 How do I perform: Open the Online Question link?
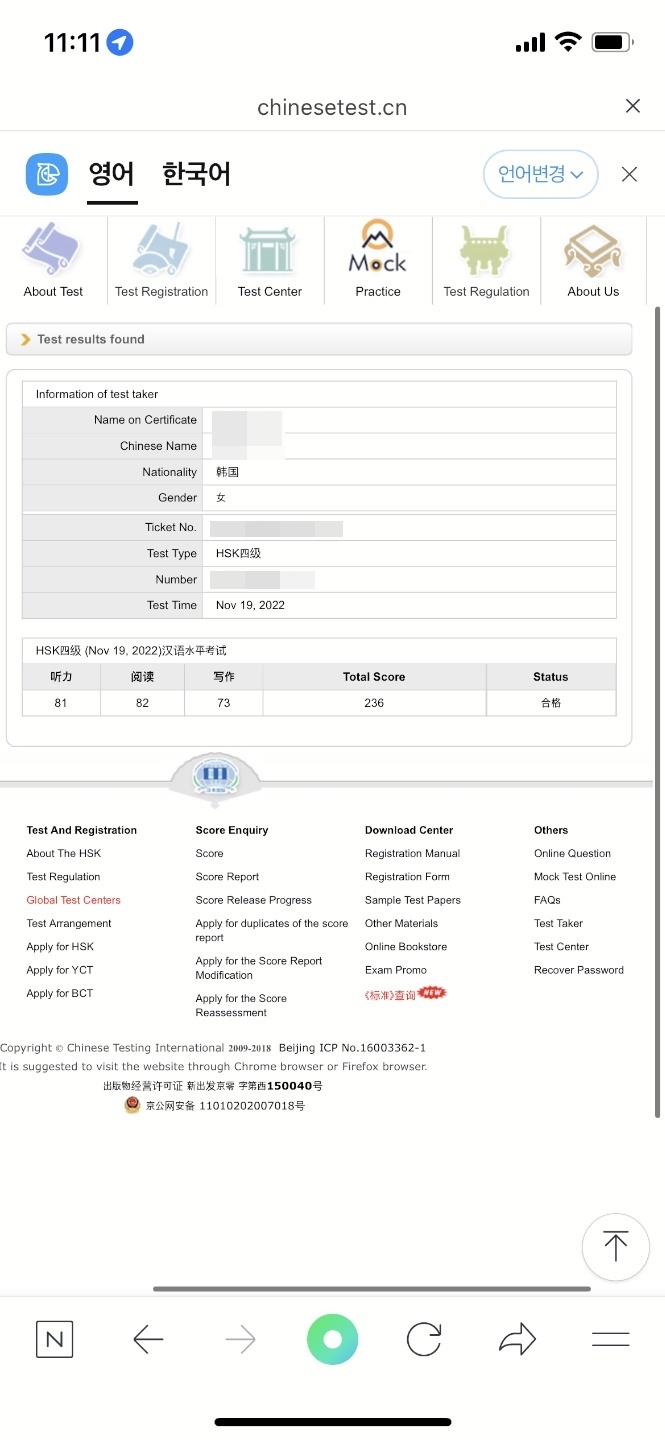pos(573,854)
